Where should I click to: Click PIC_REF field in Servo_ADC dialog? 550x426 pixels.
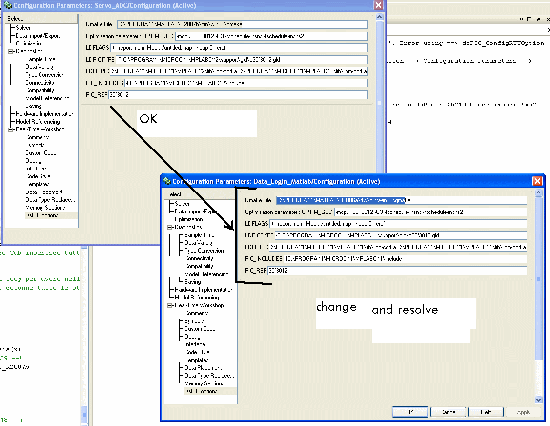(x=238, y=94)
